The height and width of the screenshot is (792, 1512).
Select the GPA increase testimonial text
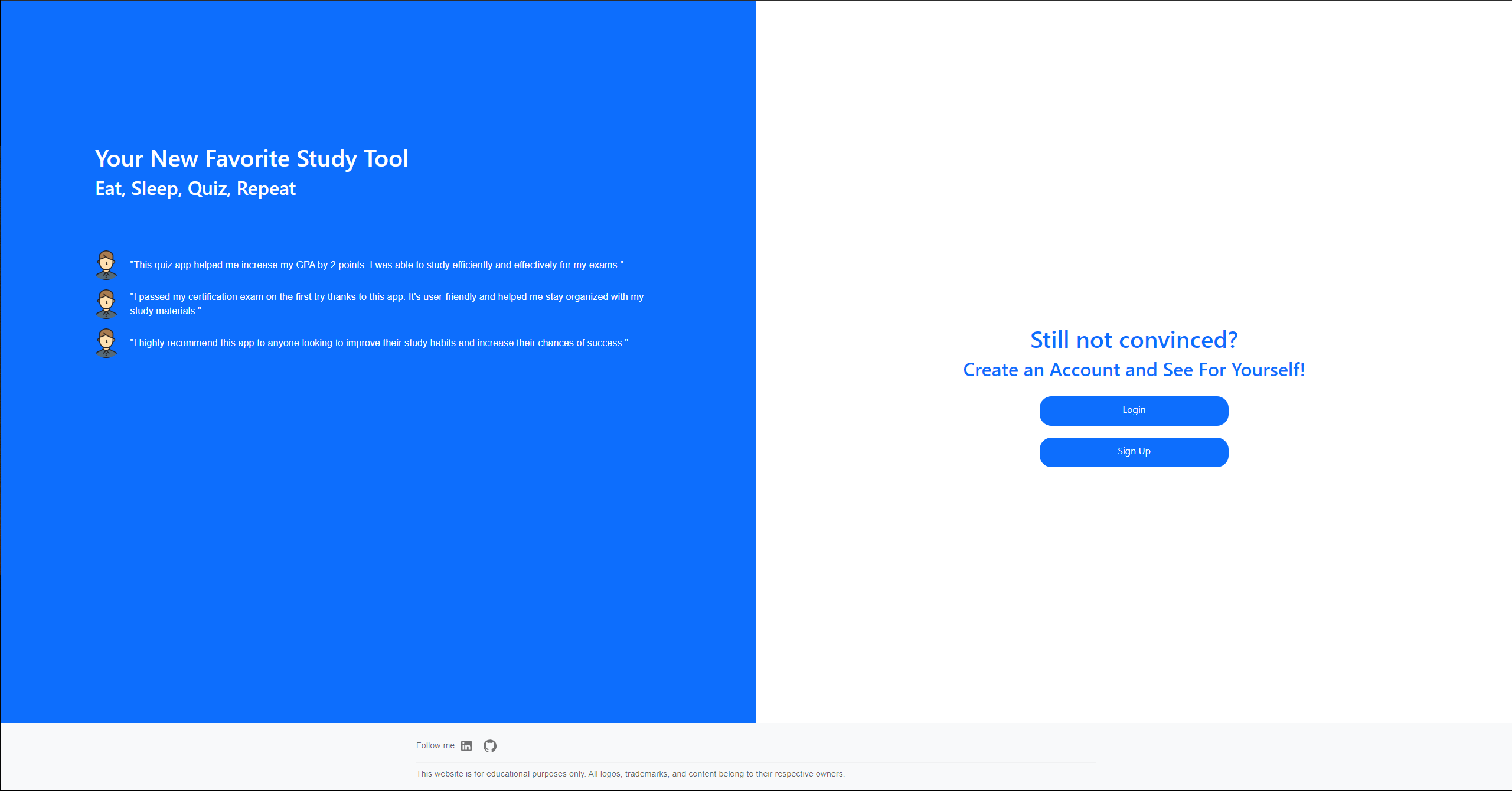click(377, 265)
